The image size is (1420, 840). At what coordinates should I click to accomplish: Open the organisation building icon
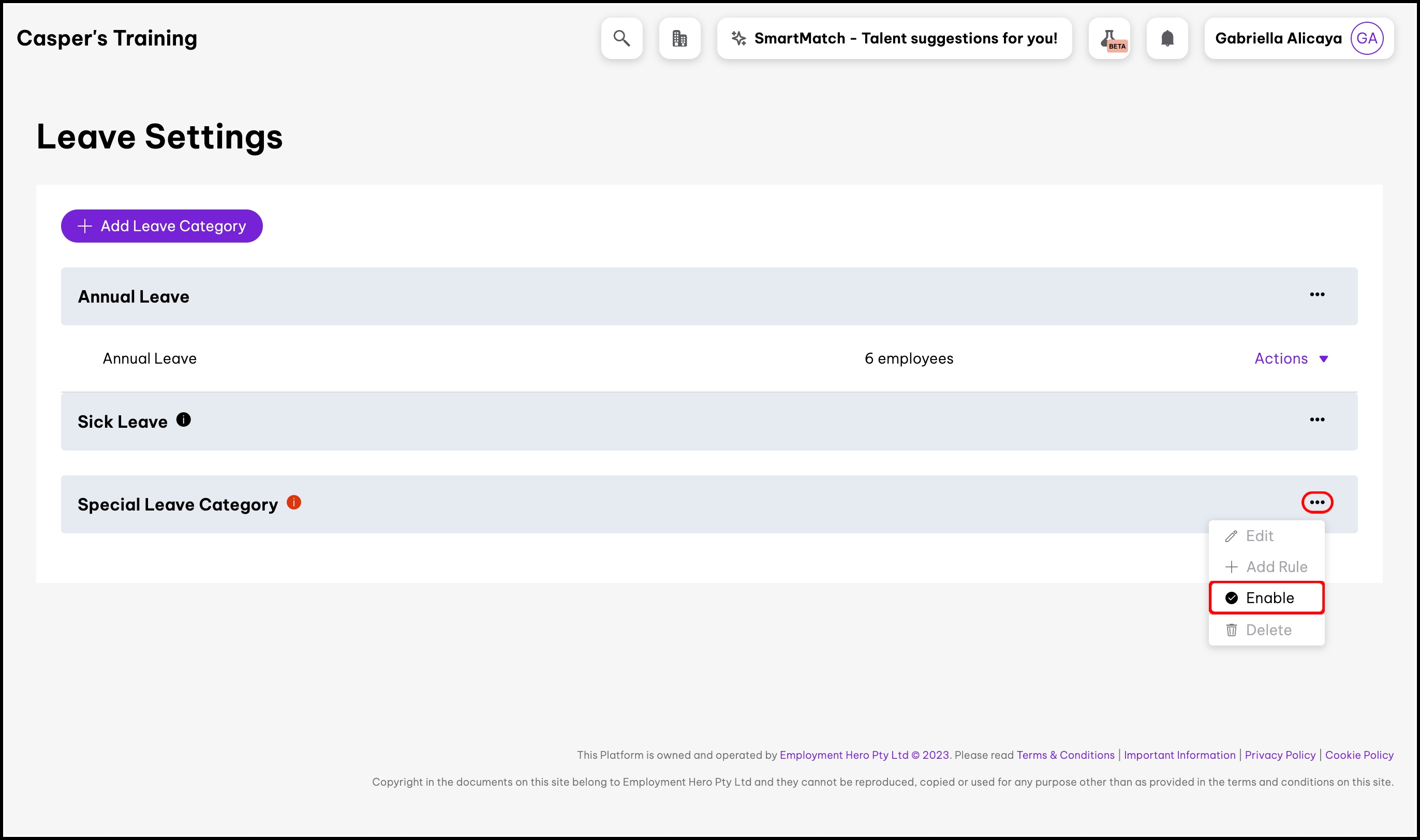(x=679, y=38)
